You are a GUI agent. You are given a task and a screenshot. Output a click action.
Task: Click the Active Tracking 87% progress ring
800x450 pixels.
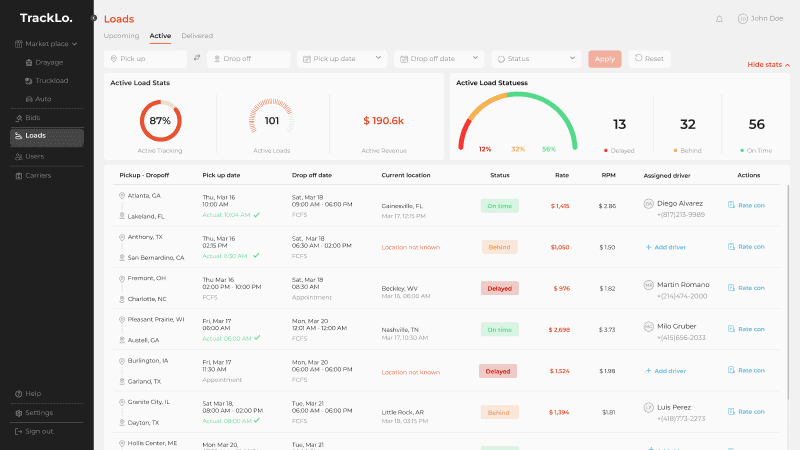coord(160,120)
